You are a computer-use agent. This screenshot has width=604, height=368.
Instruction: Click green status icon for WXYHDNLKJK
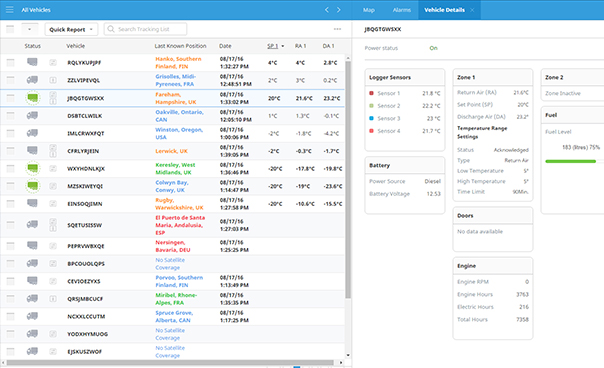pos(33,168)
